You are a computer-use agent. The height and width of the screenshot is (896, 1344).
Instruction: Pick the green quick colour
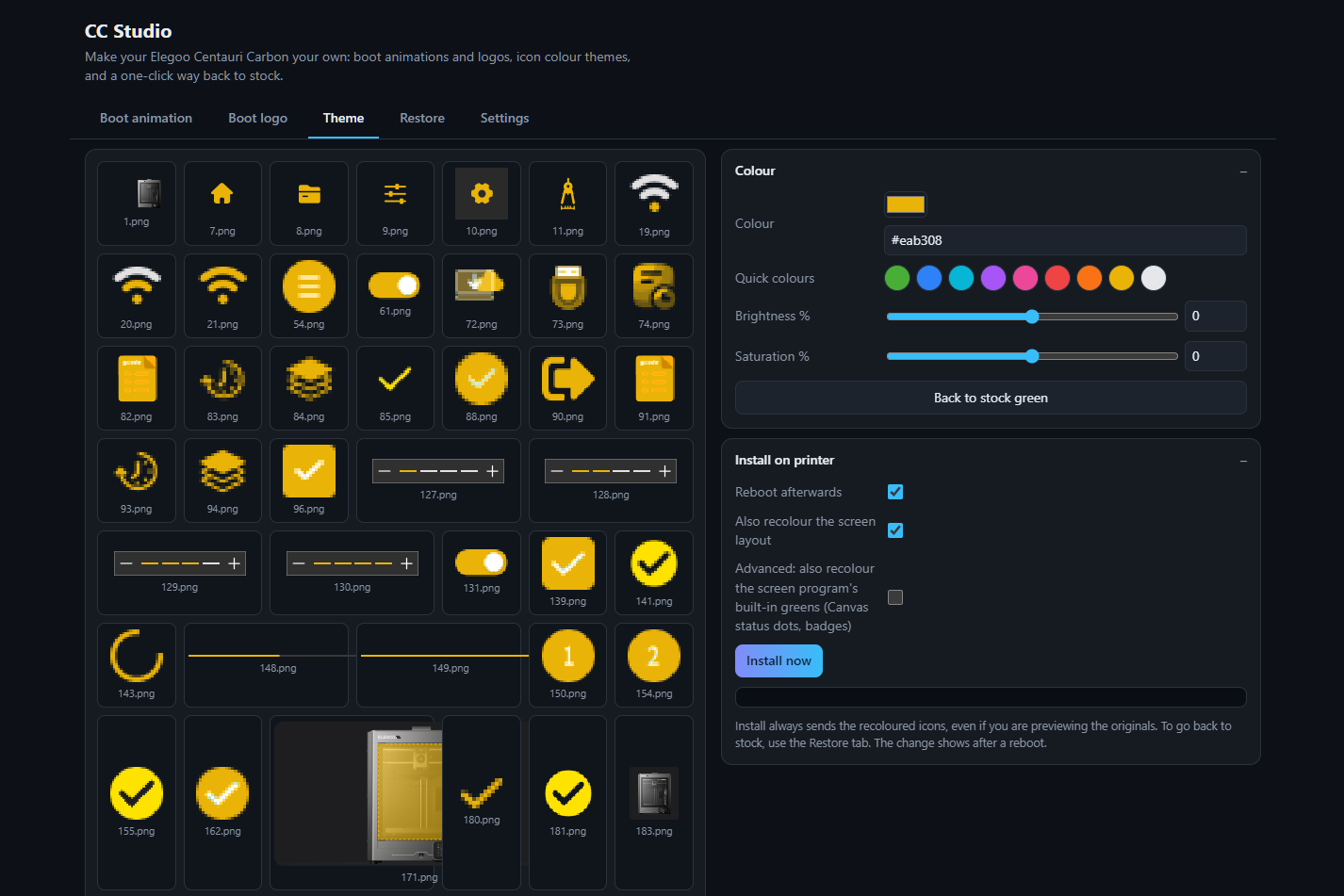pyautogui.click(x=897, y=278)
